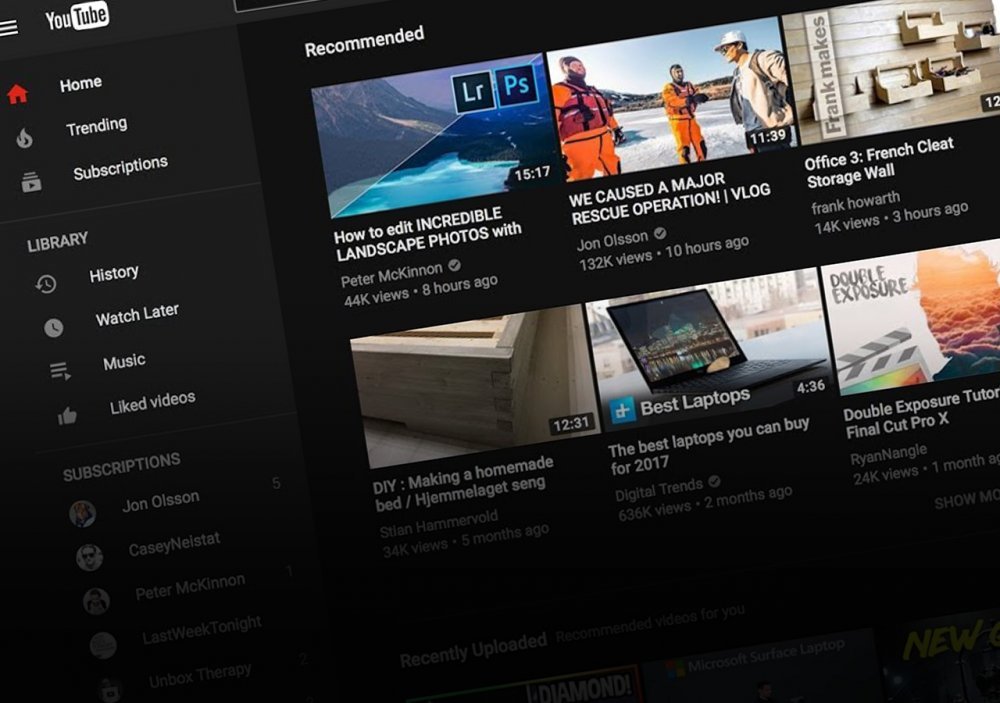
Task: Click the 'SUBSCRIPTIONS' sidebar section heading
Action: pos(122,466)
